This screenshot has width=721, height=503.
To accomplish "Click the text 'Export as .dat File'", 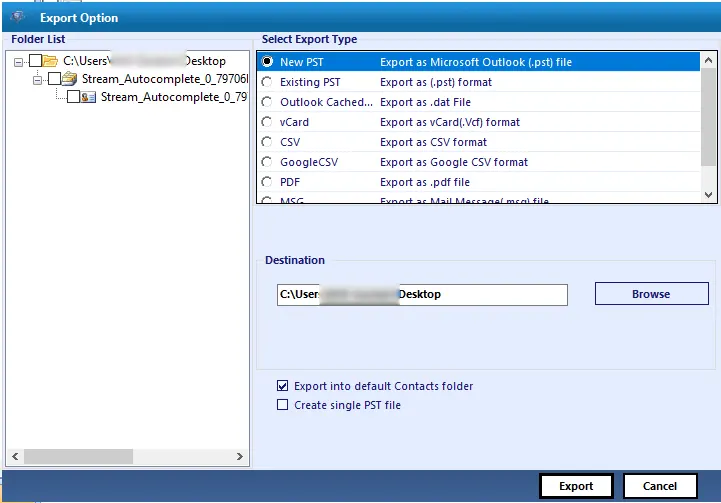I will tap(425, 102).
